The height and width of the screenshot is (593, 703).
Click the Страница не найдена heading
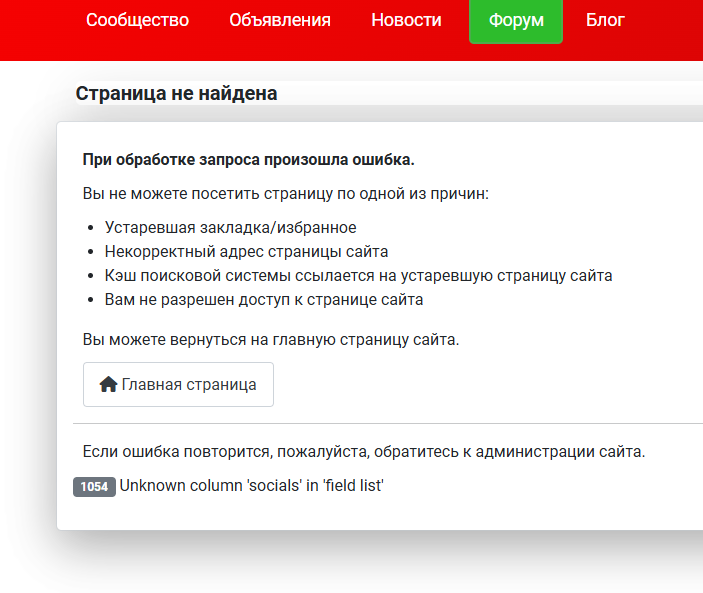(176, 93)
